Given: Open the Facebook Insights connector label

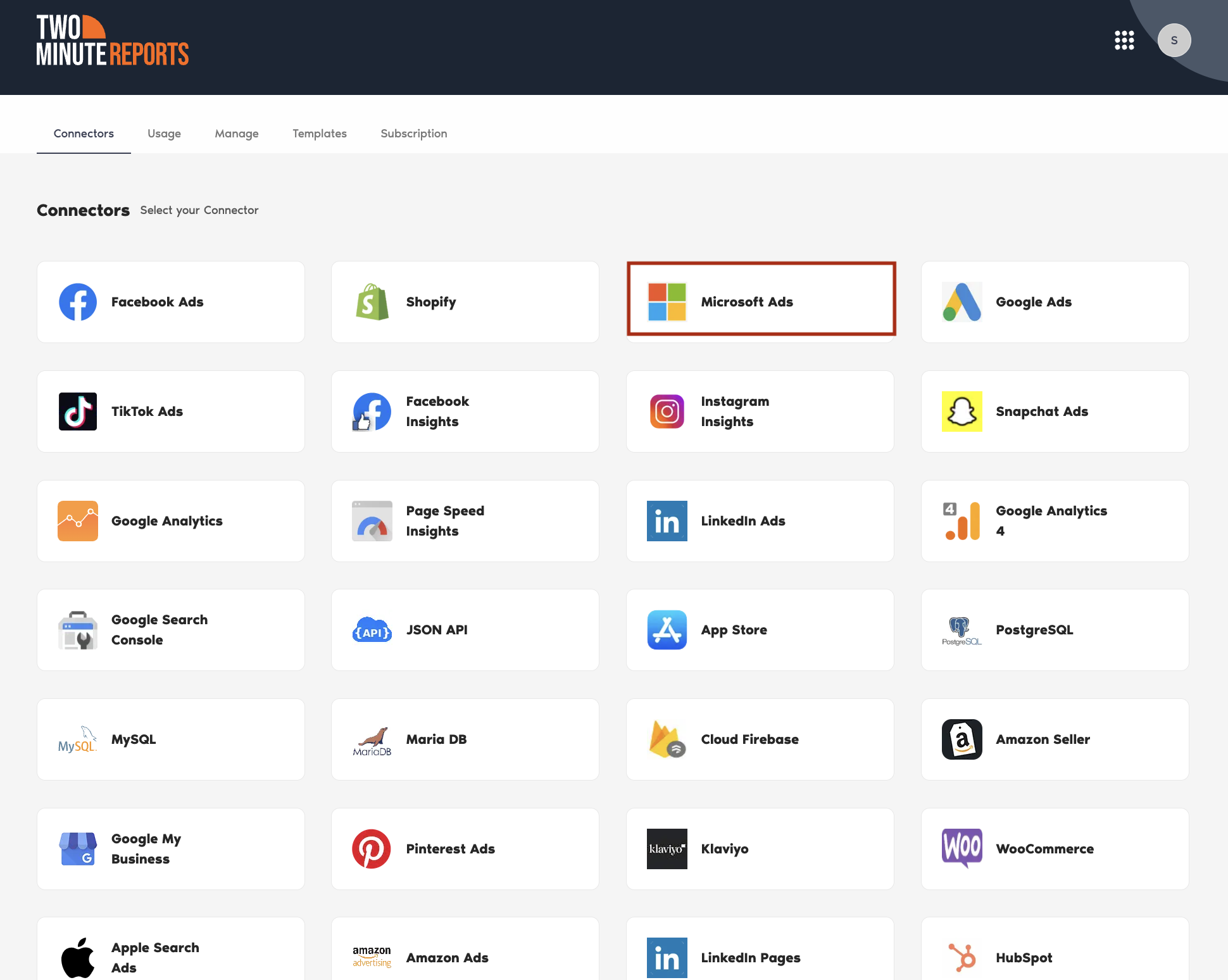Looking at the screenshot, I should point(438,411).
